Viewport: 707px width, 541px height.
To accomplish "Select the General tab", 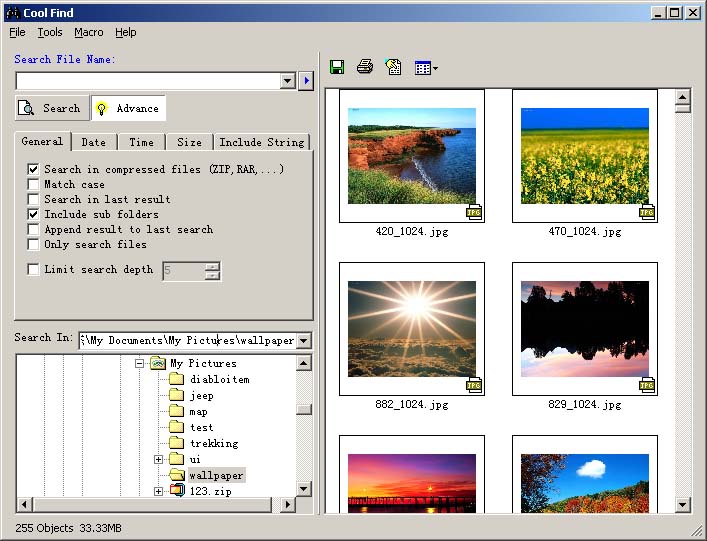I will [42, 141].
